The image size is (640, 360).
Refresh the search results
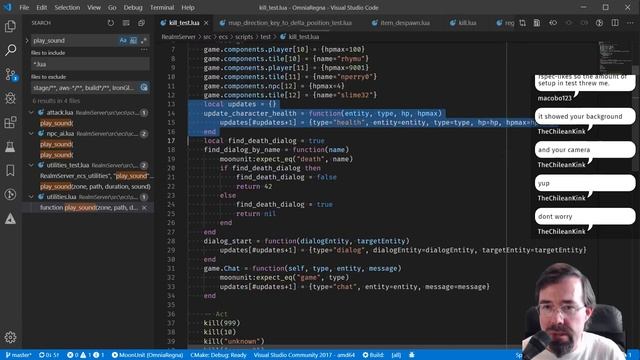[x=111, y=23]
